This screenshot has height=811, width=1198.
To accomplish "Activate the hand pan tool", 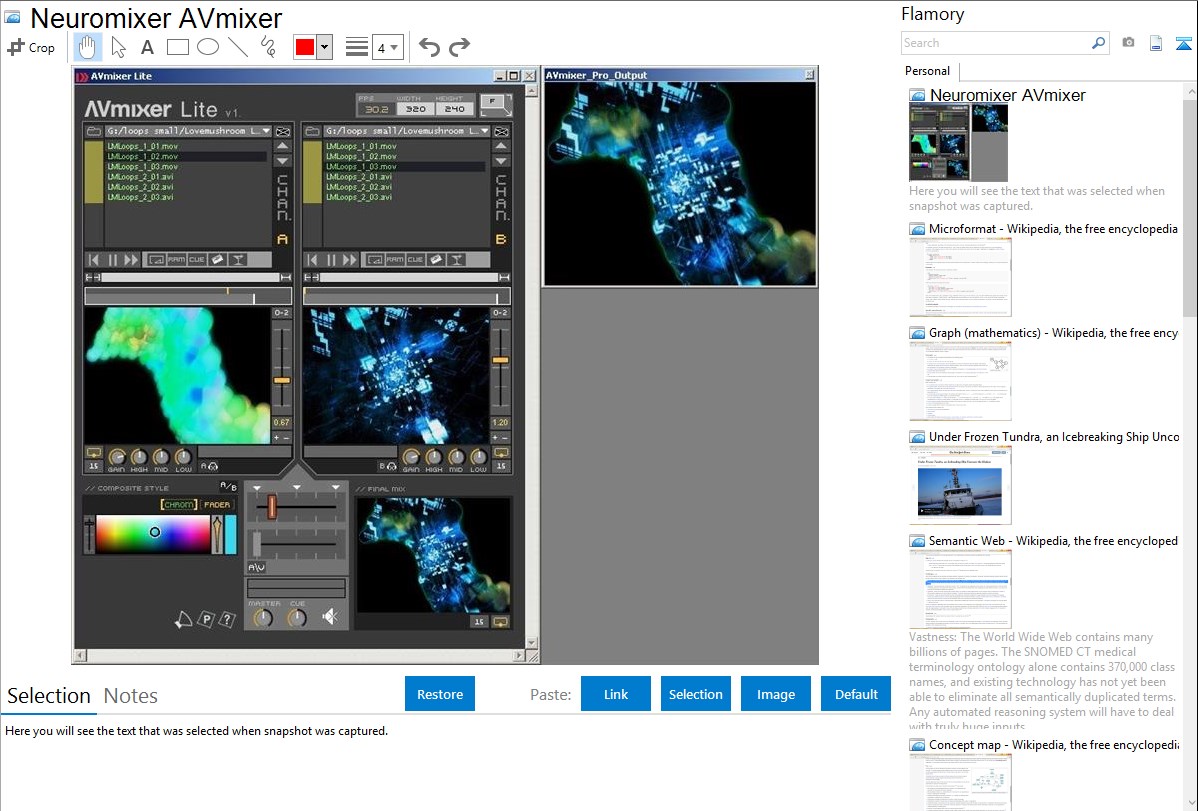I will [87, 47].
